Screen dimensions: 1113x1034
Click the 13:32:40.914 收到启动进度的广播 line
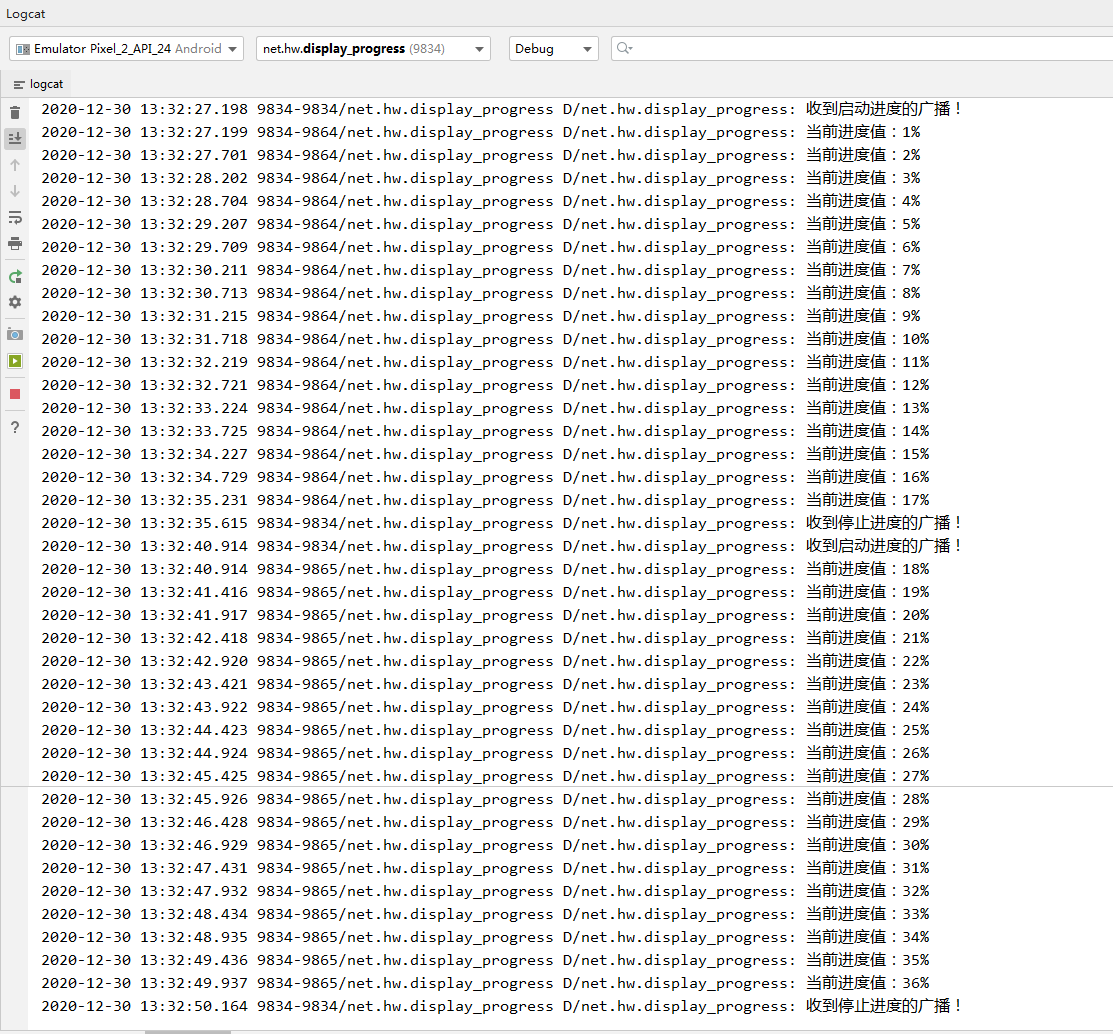pos(501,546)
